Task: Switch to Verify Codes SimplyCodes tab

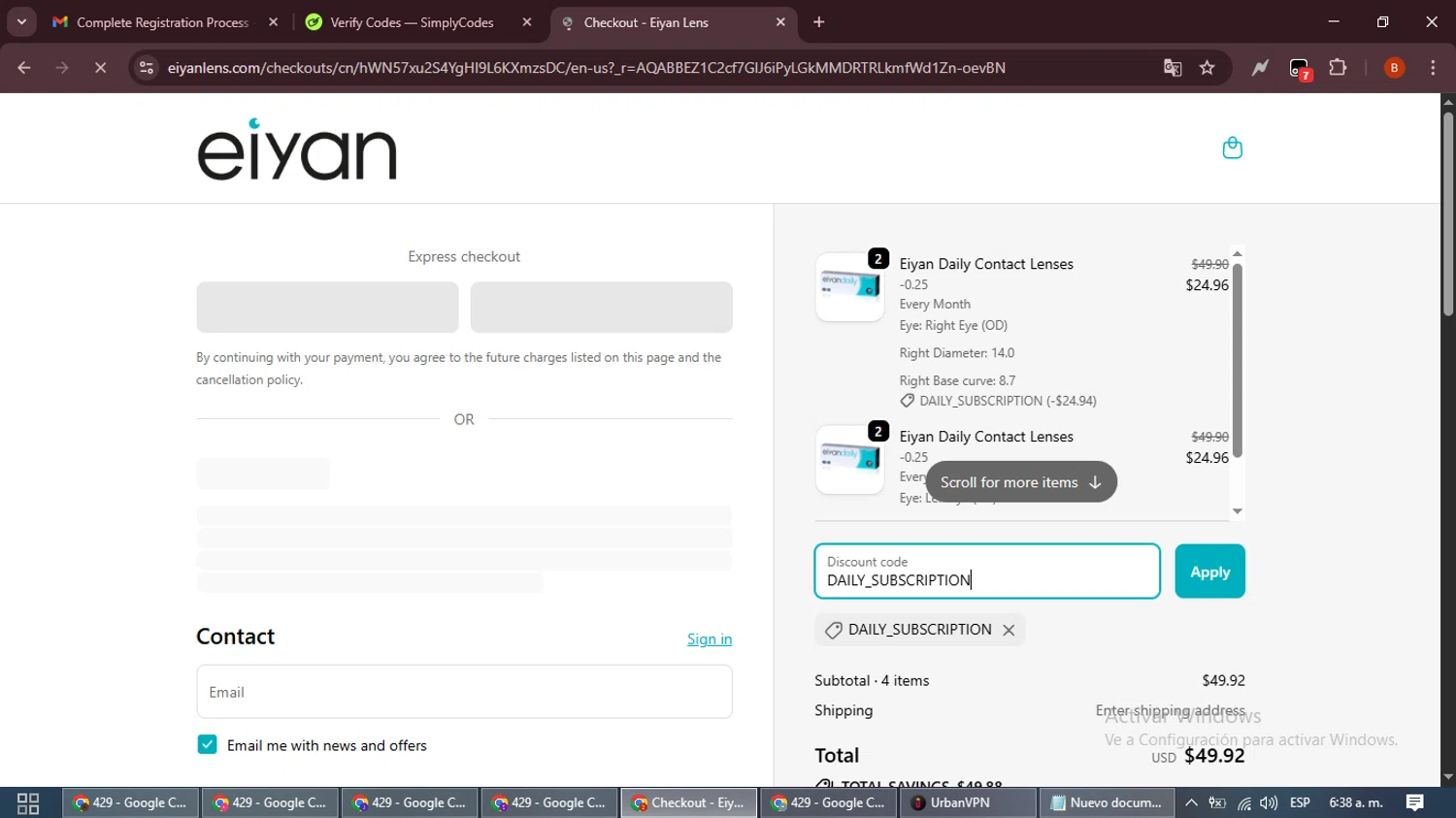Action: point(412,22)
